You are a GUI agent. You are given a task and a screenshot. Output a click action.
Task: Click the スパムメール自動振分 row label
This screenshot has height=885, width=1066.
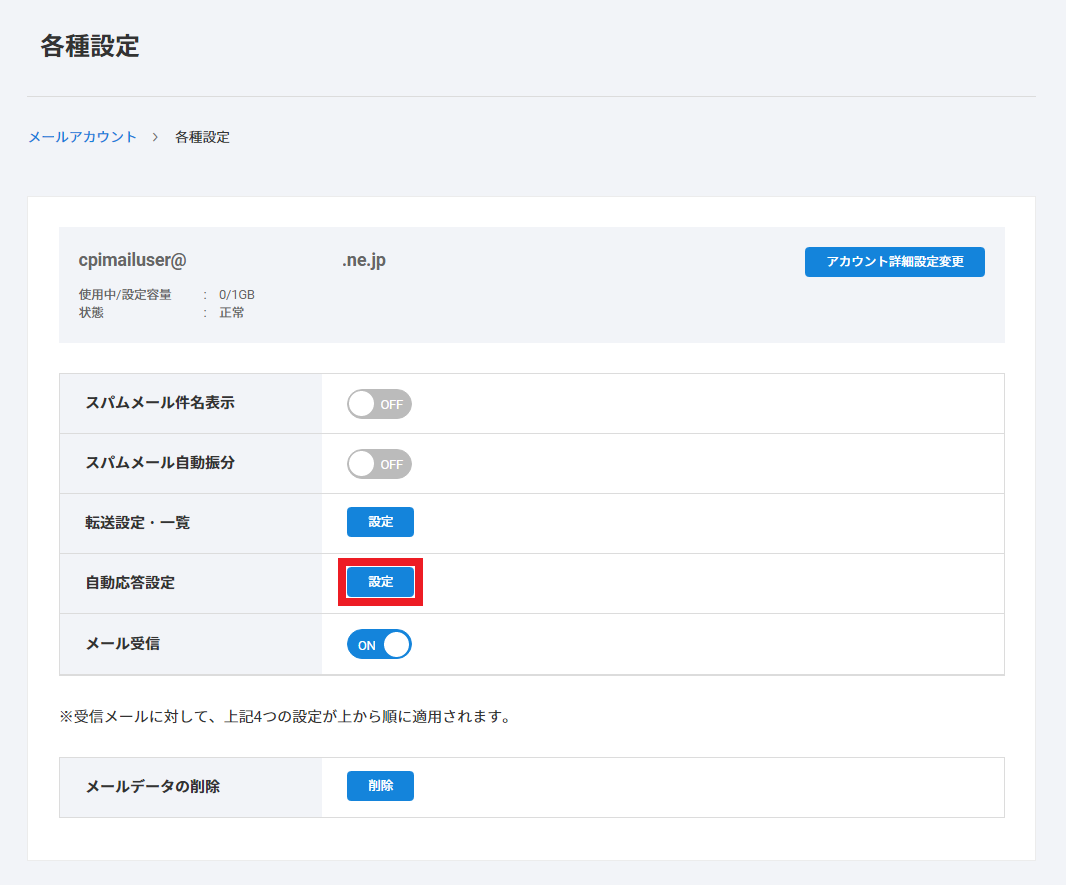pos(160,463)
